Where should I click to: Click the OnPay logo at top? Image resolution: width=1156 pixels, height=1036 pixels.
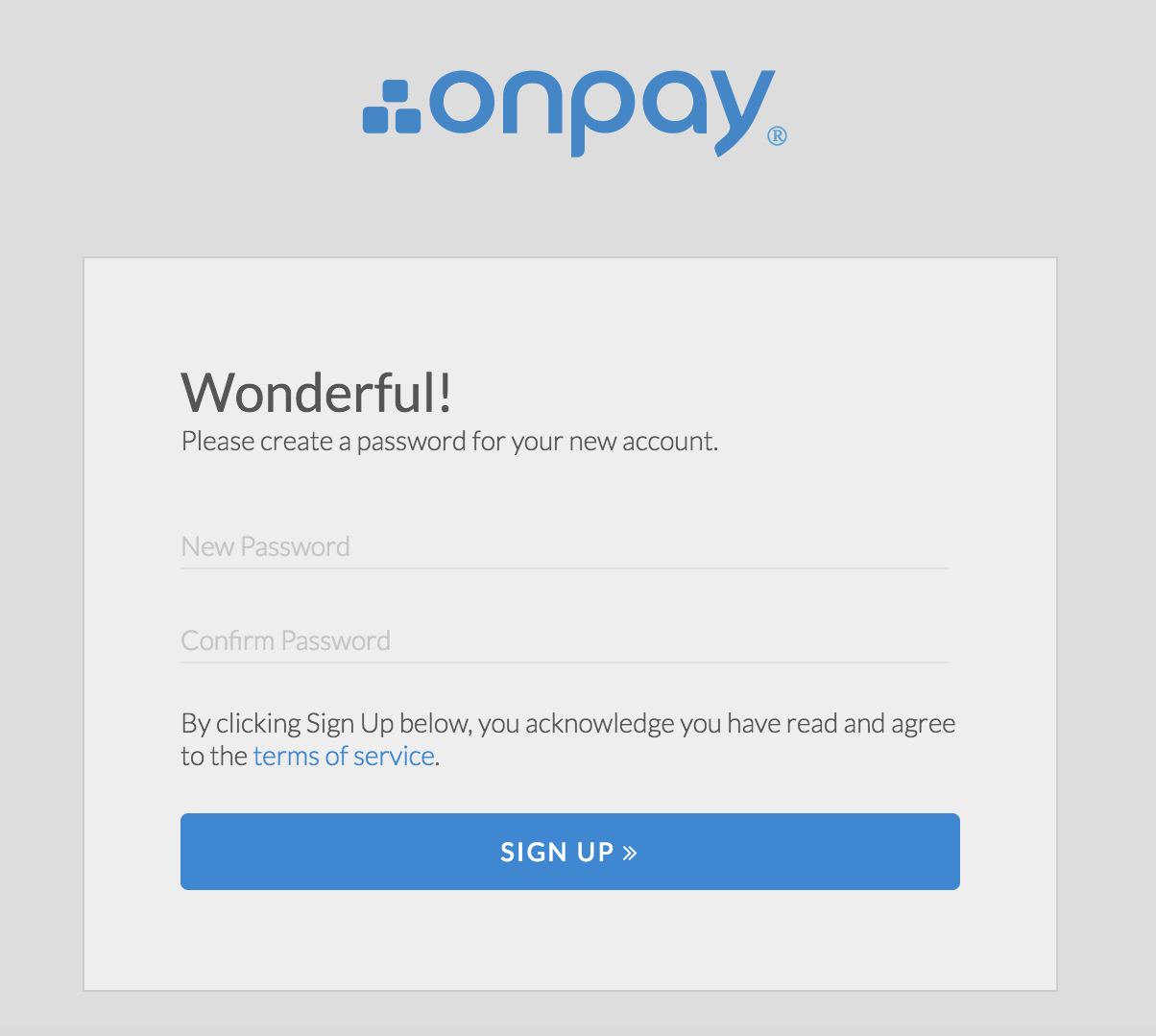(x=575, y=112)
